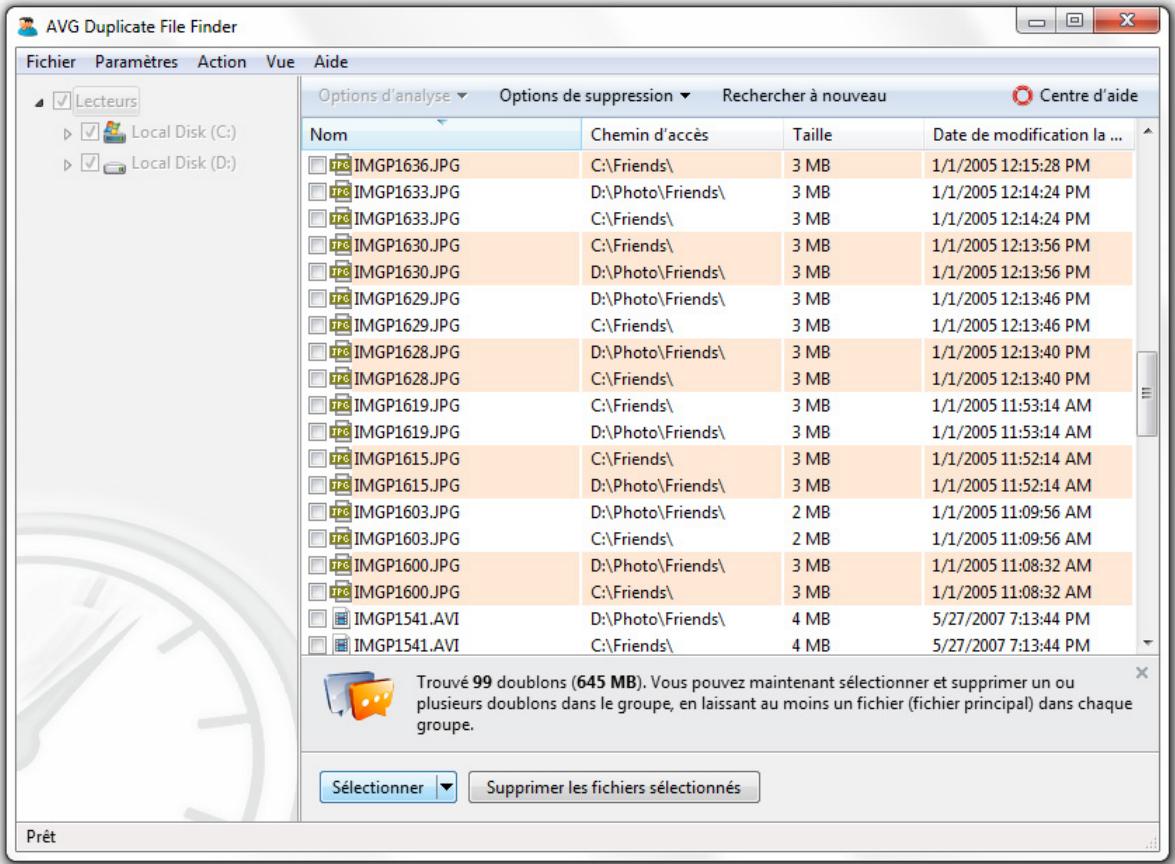The width and height of the screenshot is (1175, 864).
Task: Tick the checkbox of IMGP1615.JPG in C:\Friends\
Action: point(317,459)
